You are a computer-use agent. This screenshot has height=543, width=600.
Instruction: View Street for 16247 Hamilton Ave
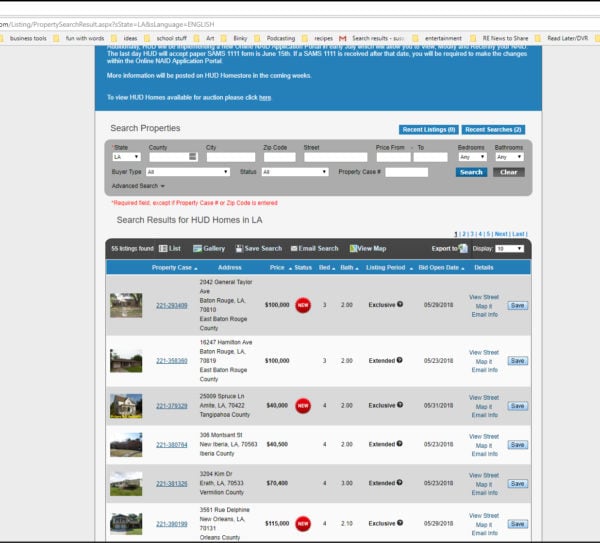[484, 352]
